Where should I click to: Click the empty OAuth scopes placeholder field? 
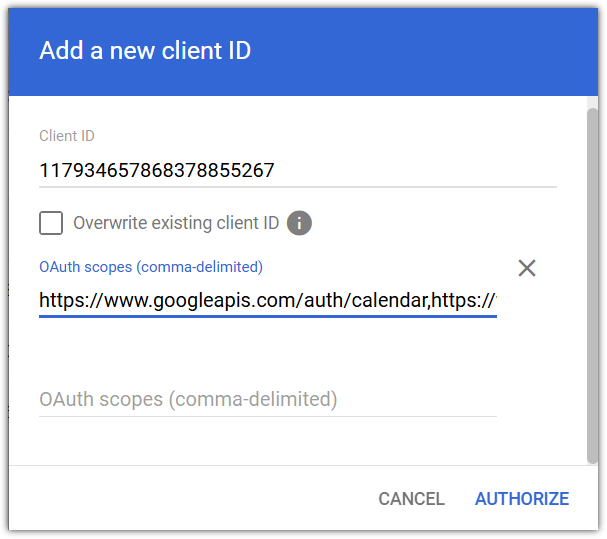pos(268,399)
